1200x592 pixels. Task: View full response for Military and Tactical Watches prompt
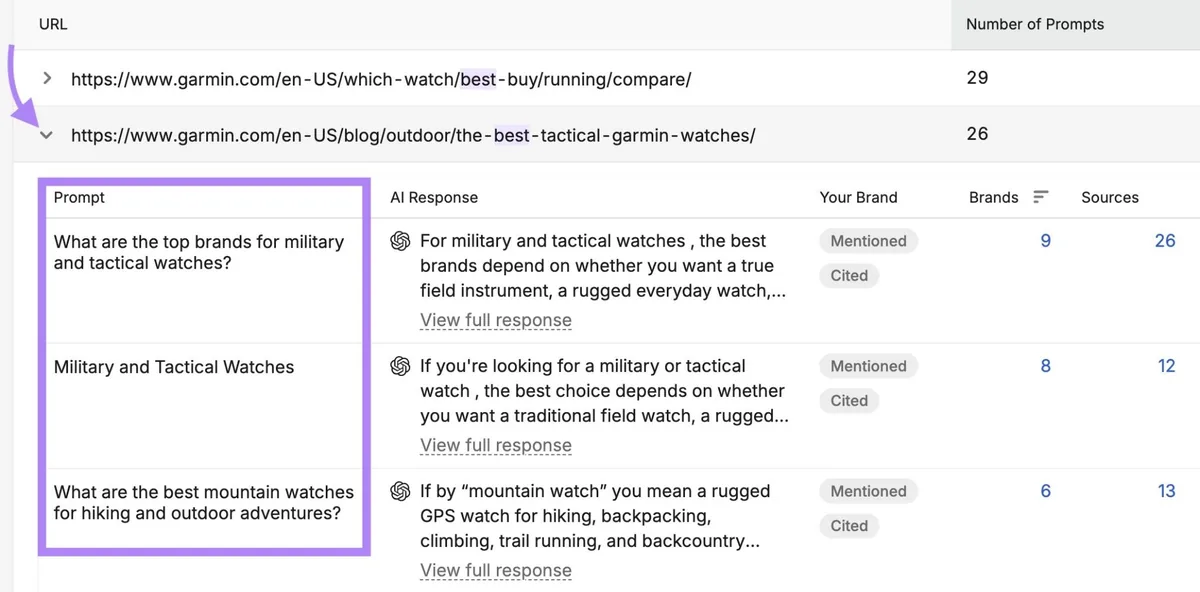[x=496, y=445]
